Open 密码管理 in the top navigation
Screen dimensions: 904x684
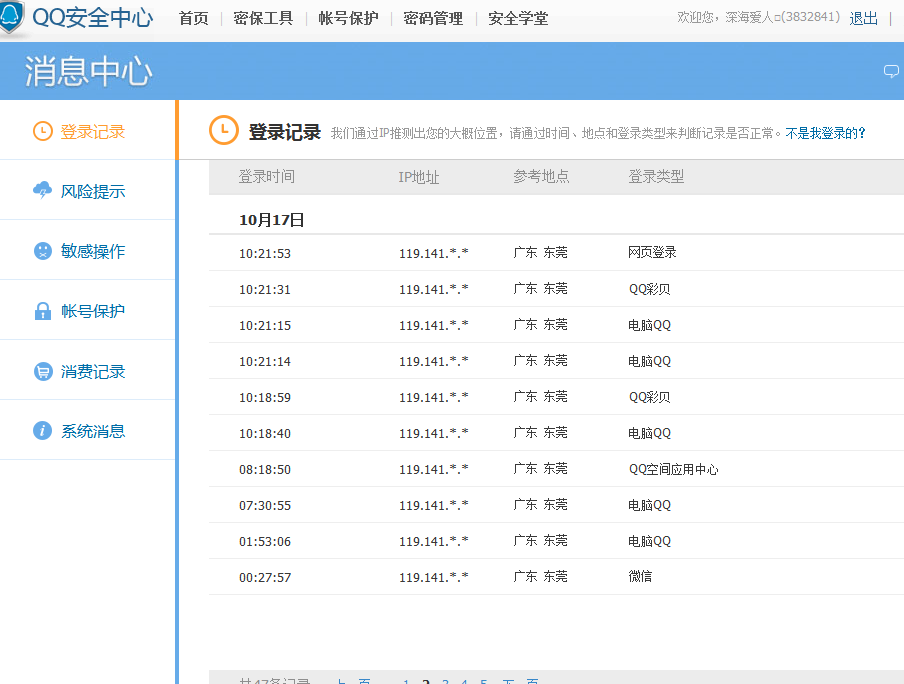(433, 18)
